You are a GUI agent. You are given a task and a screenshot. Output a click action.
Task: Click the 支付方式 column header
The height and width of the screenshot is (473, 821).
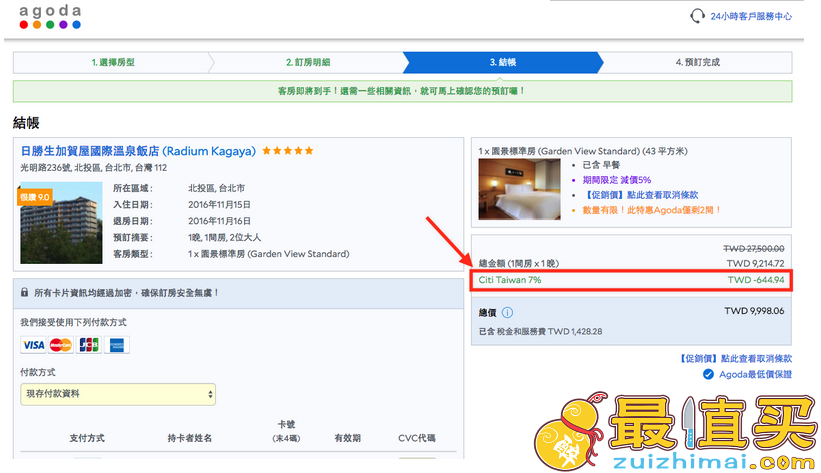pos(87,438)
